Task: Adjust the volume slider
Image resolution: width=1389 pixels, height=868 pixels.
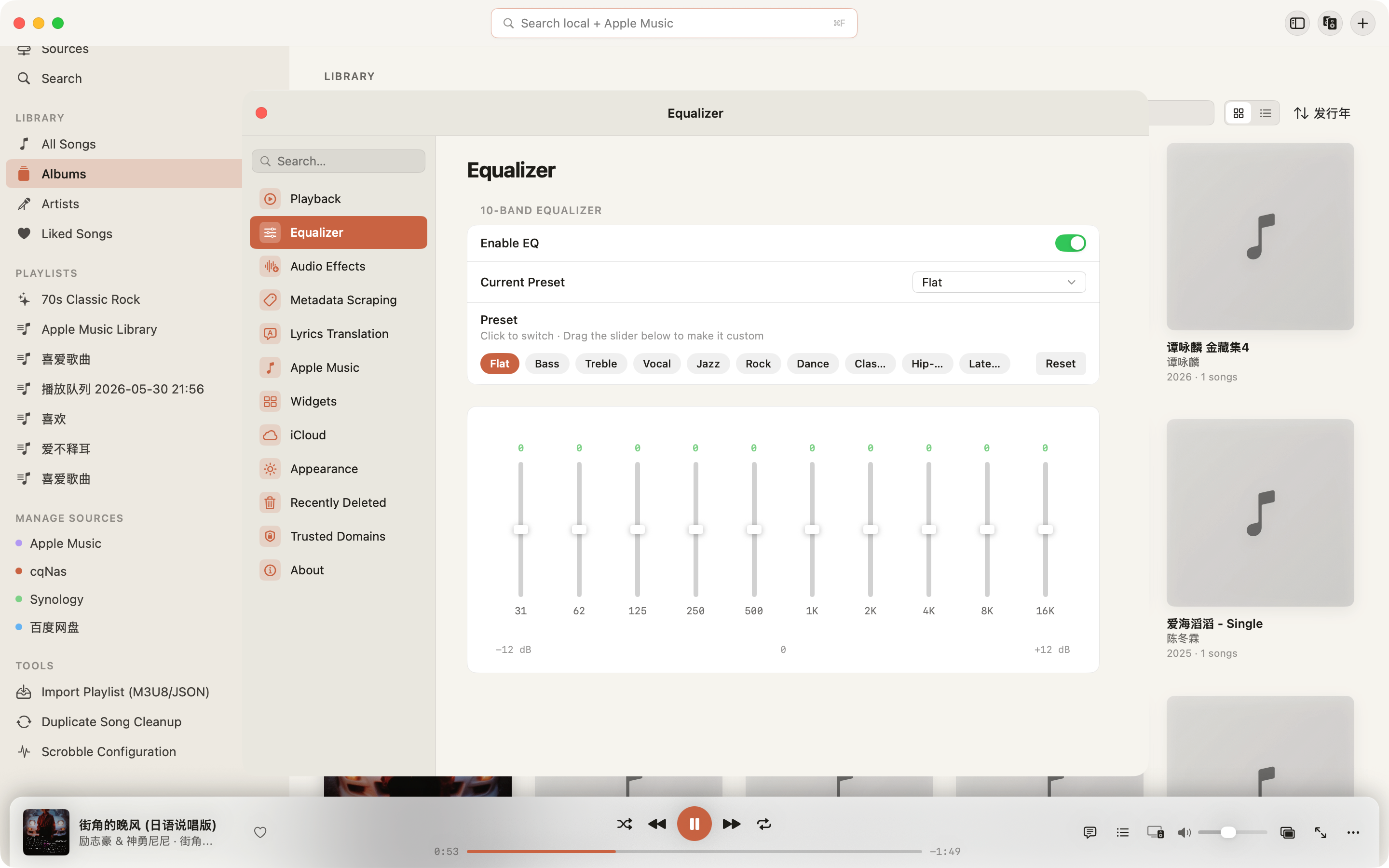Action: (1232, 832)
